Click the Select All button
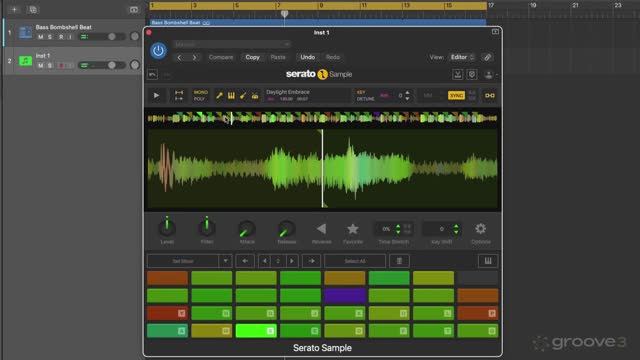This screenshot has height=360, width=640. click(x=355, y=261)
